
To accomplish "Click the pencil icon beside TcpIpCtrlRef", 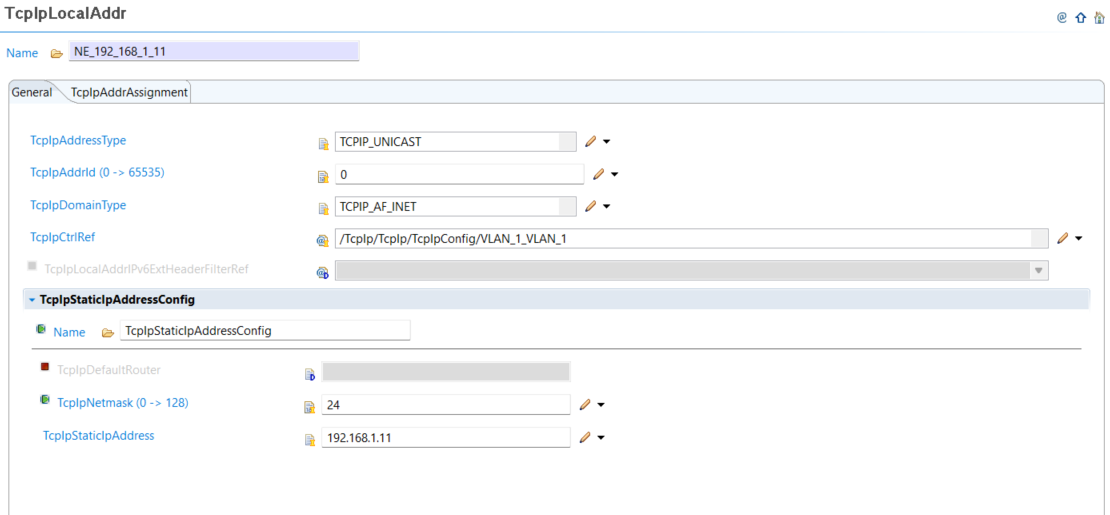I will point(1063,239).
